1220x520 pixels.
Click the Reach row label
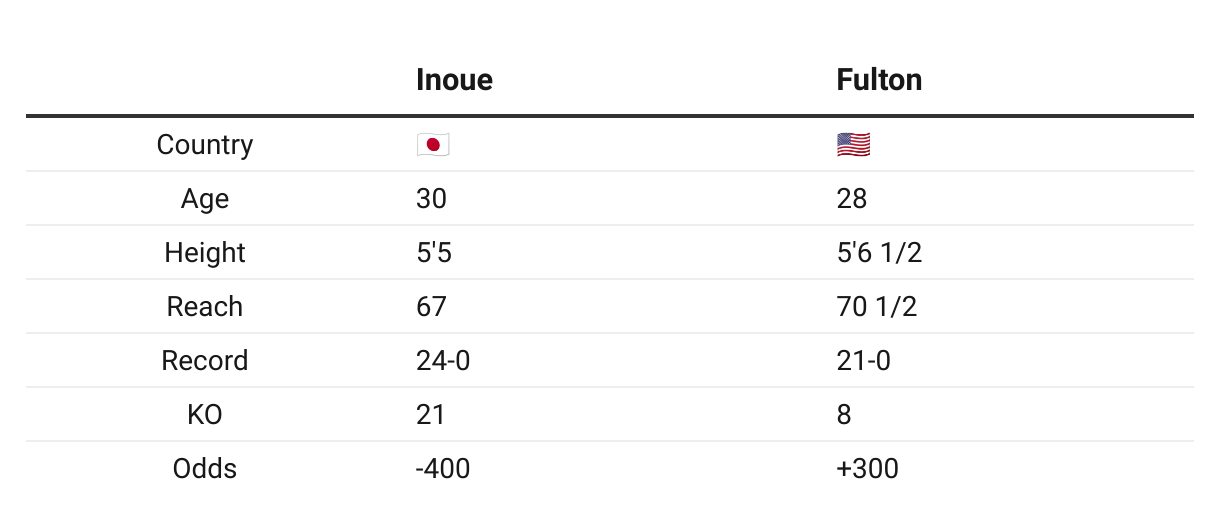click(x=205, y=307)
